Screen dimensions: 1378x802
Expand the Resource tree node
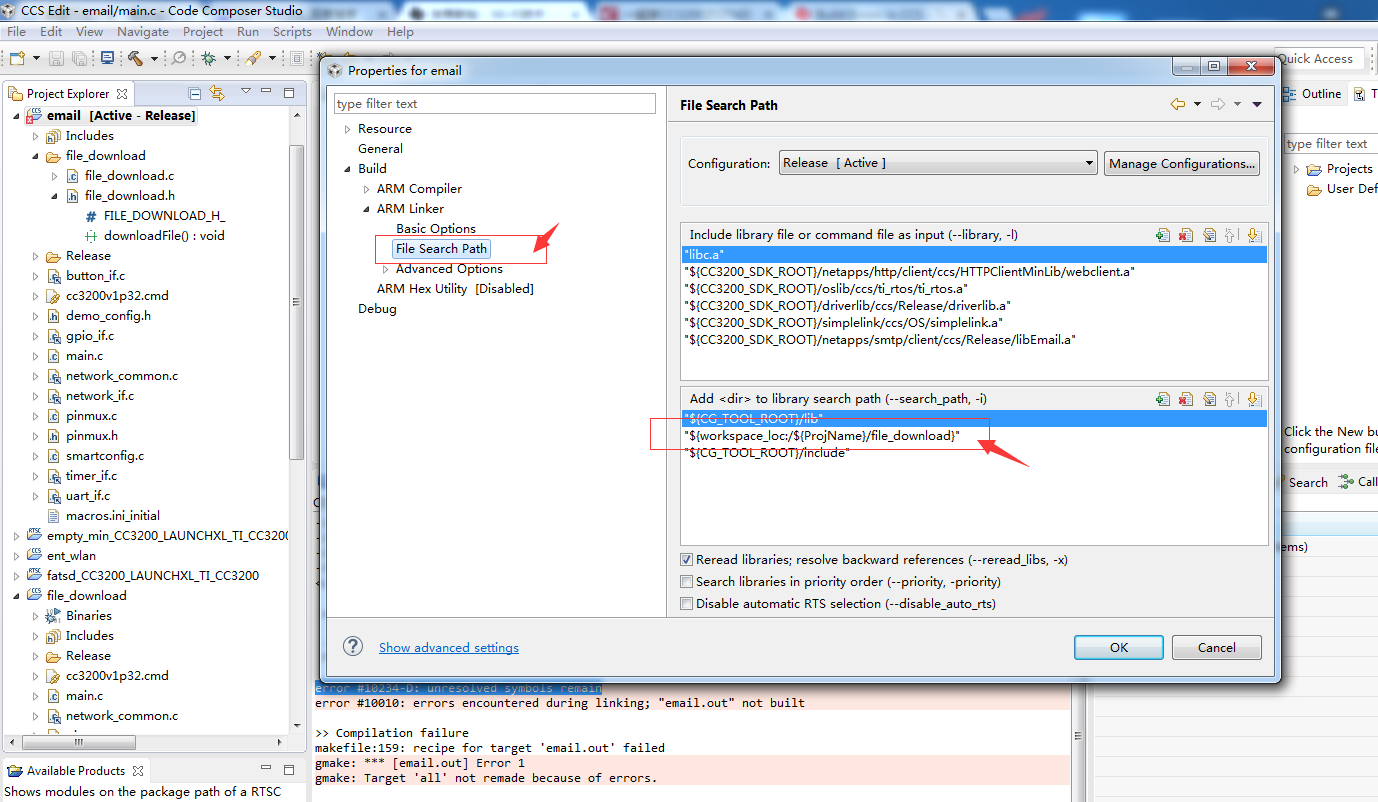point(347,129)
